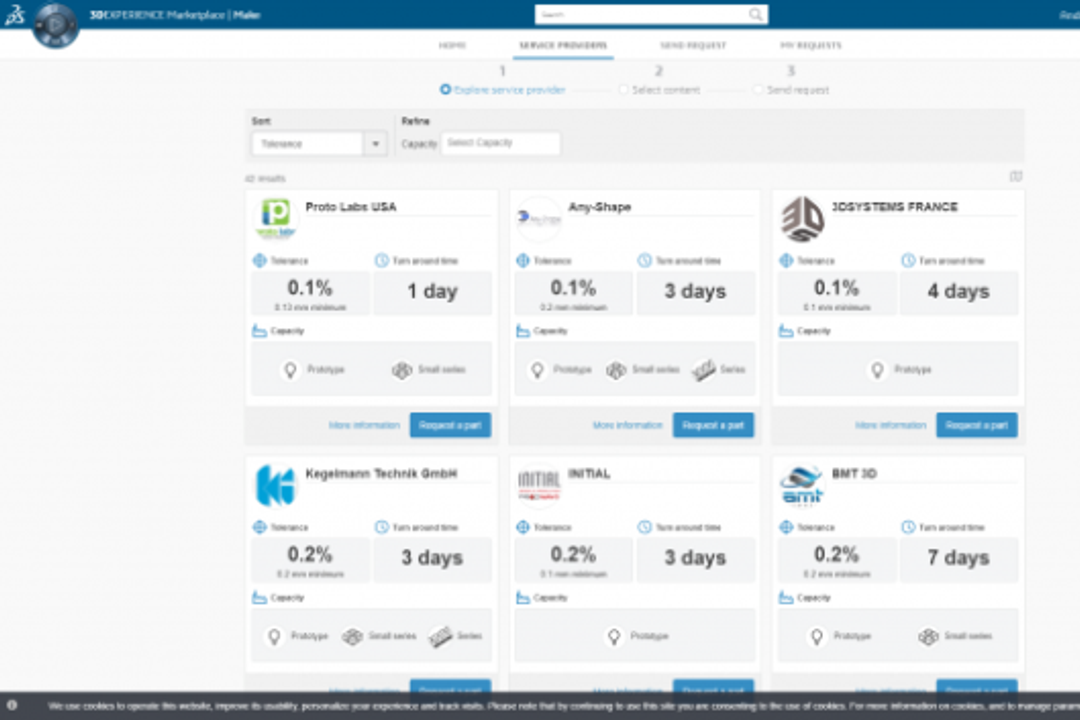Click Kegelmann series icon
This screenshot has width=1080, height=720.
click(440, 637)
